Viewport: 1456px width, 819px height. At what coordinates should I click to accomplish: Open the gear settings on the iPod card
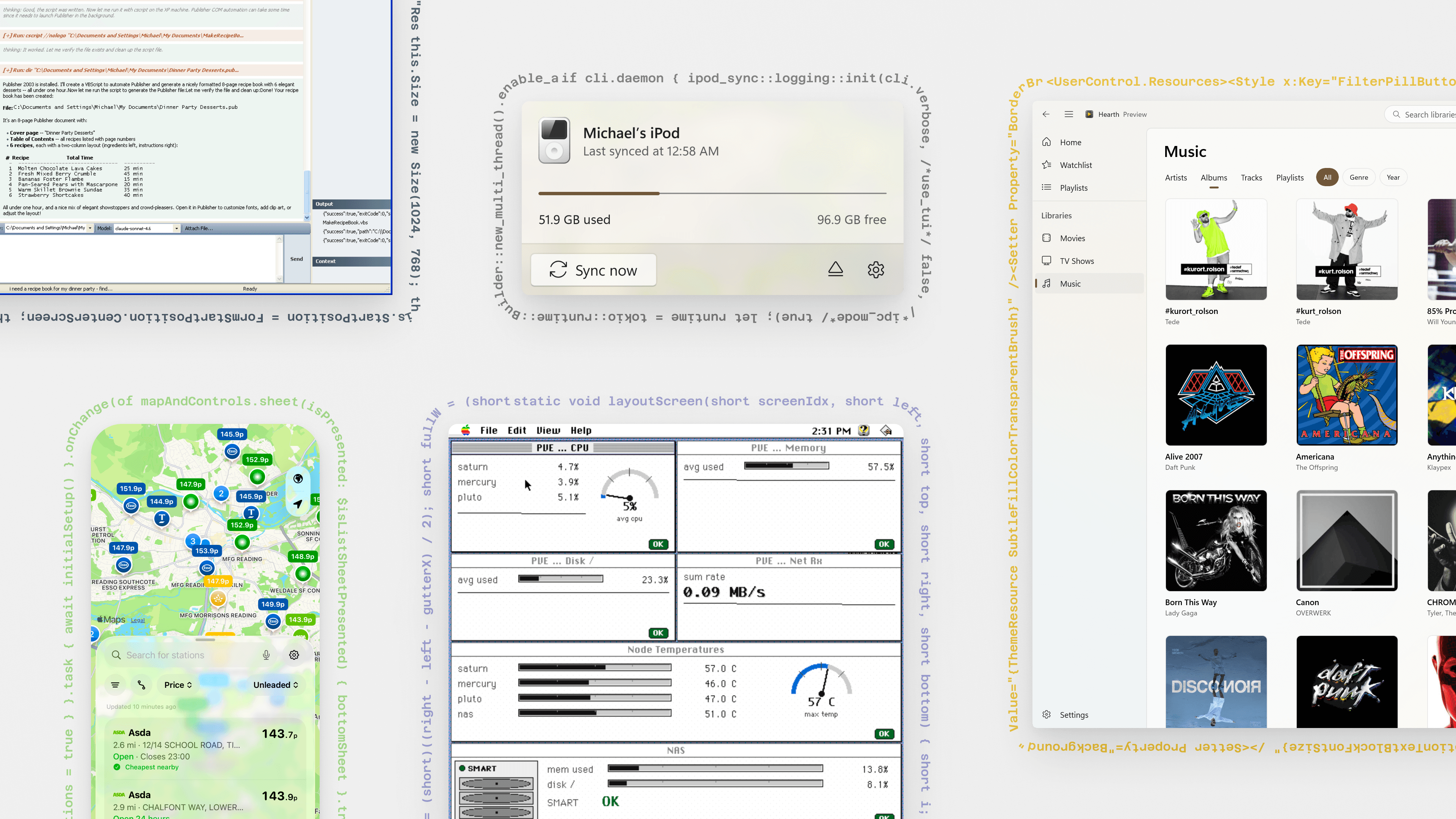tap(875, 270)
